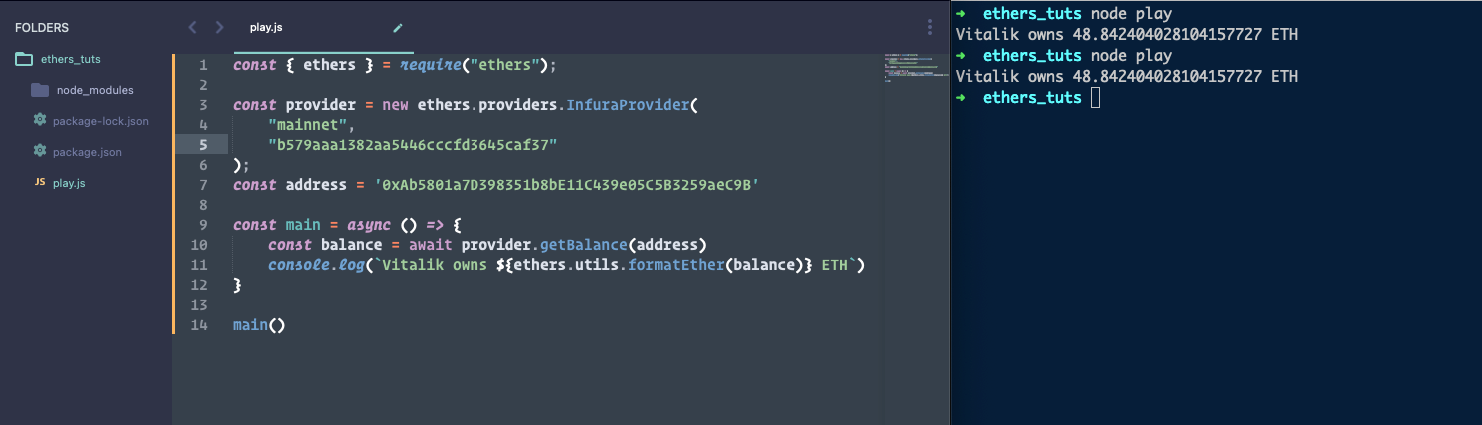The height and width of the screenshot is (425, 1482).
Task: Place cursor on the "mainnet" string
Action: [x=311, y=125]
